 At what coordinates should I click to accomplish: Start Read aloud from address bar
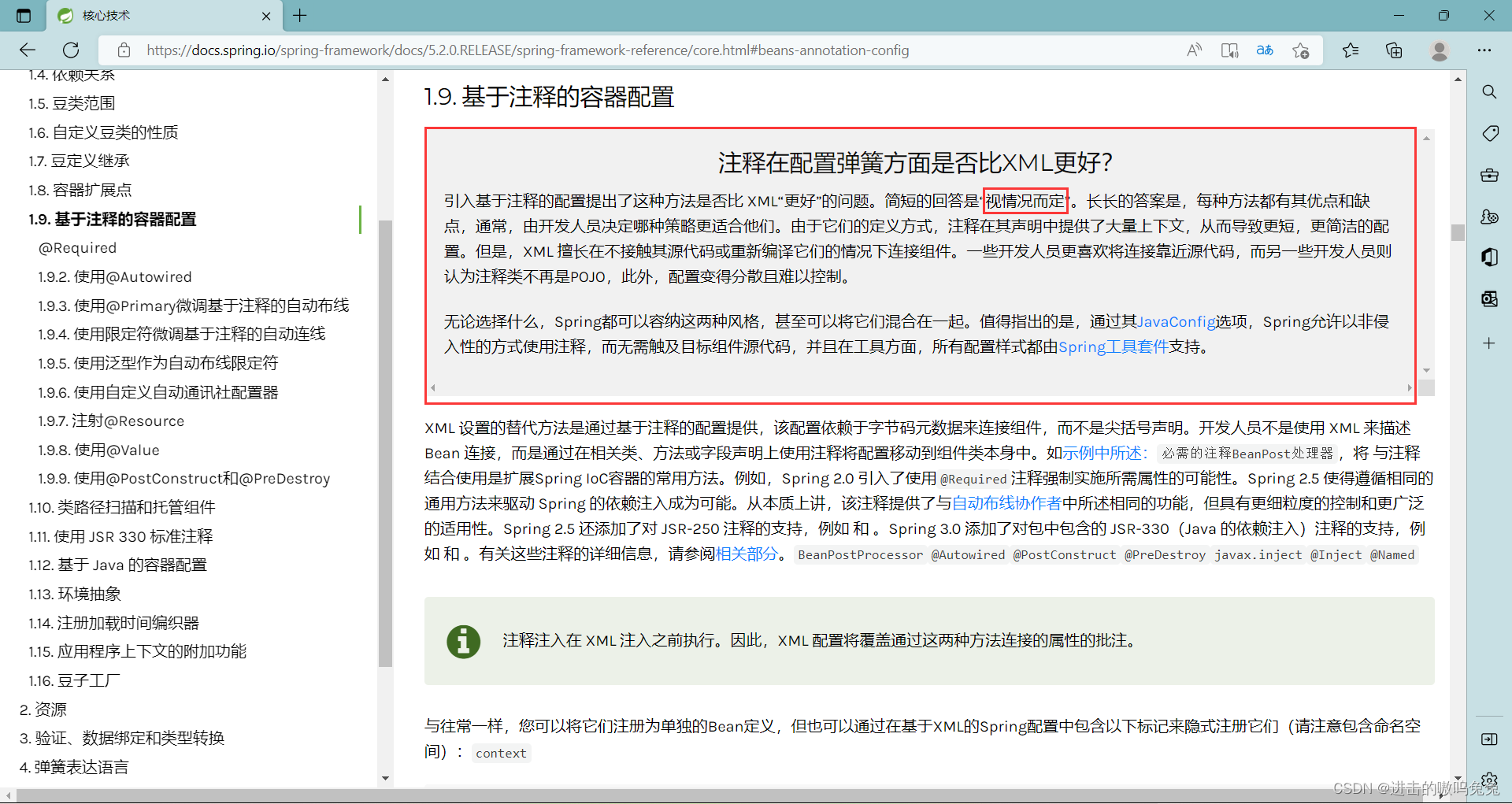point(1195,50)
